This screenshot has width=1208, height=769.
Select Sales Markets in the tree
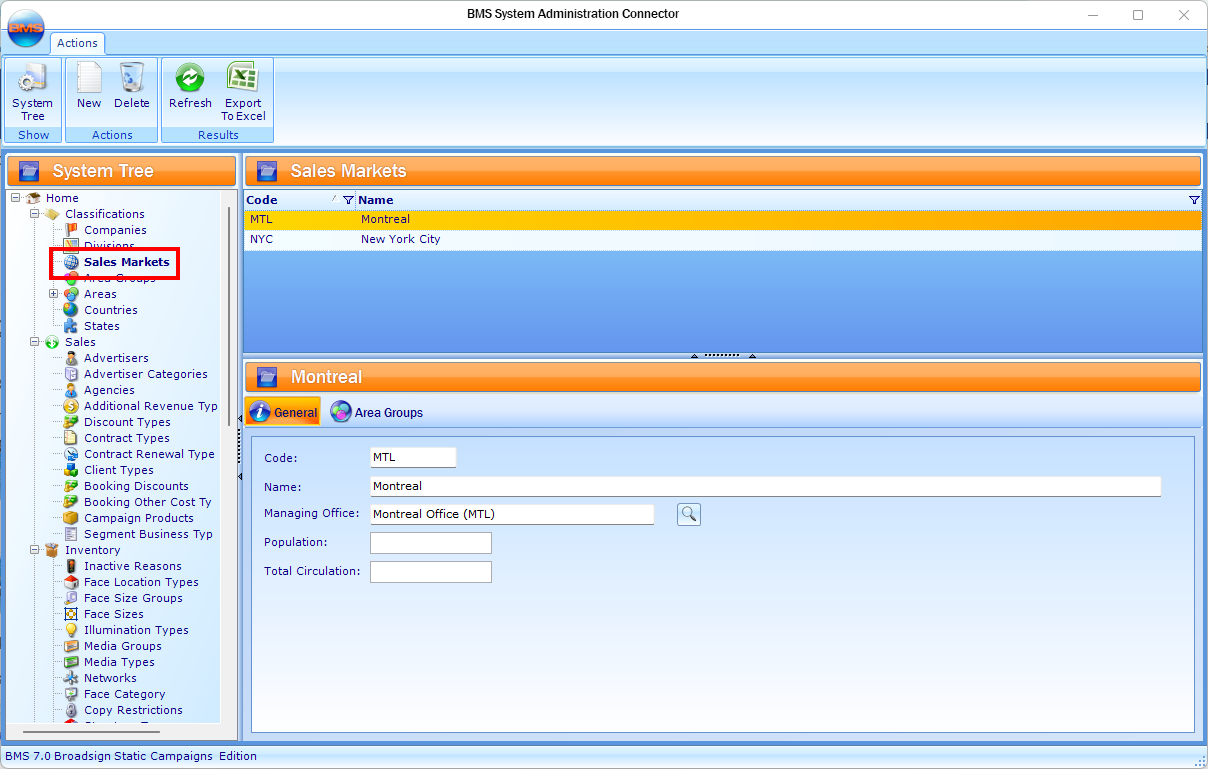tap(127, 262)
